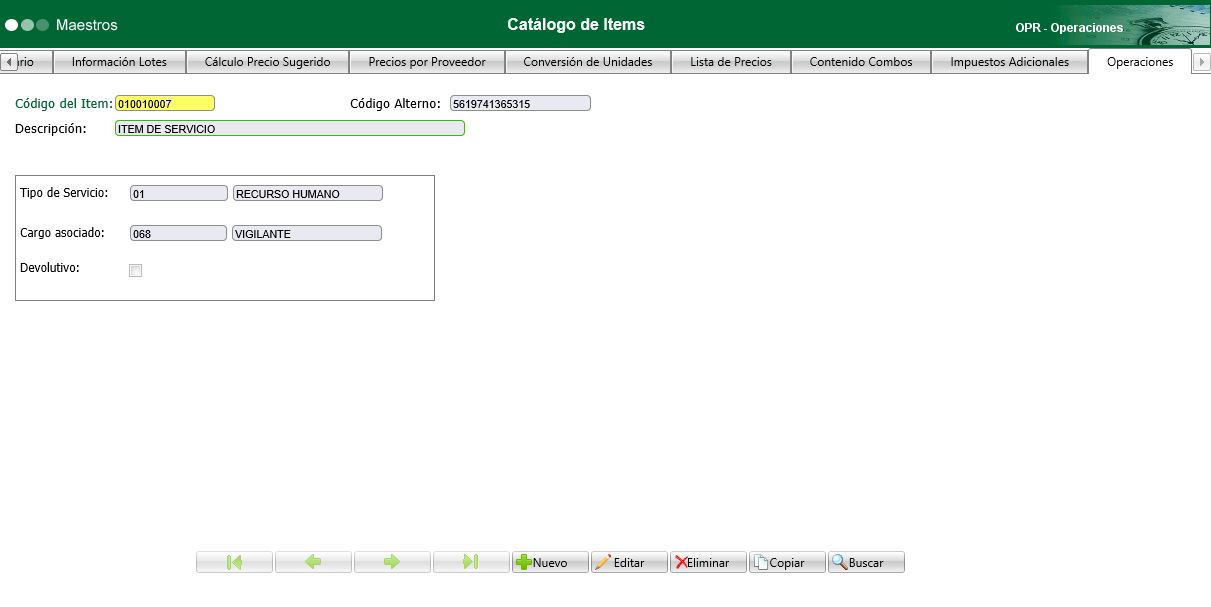The width and height of the screenshot is (1211, 607).
Task: Switch to the Precios por Proveedor tab
Action: [x=427, y=62]
